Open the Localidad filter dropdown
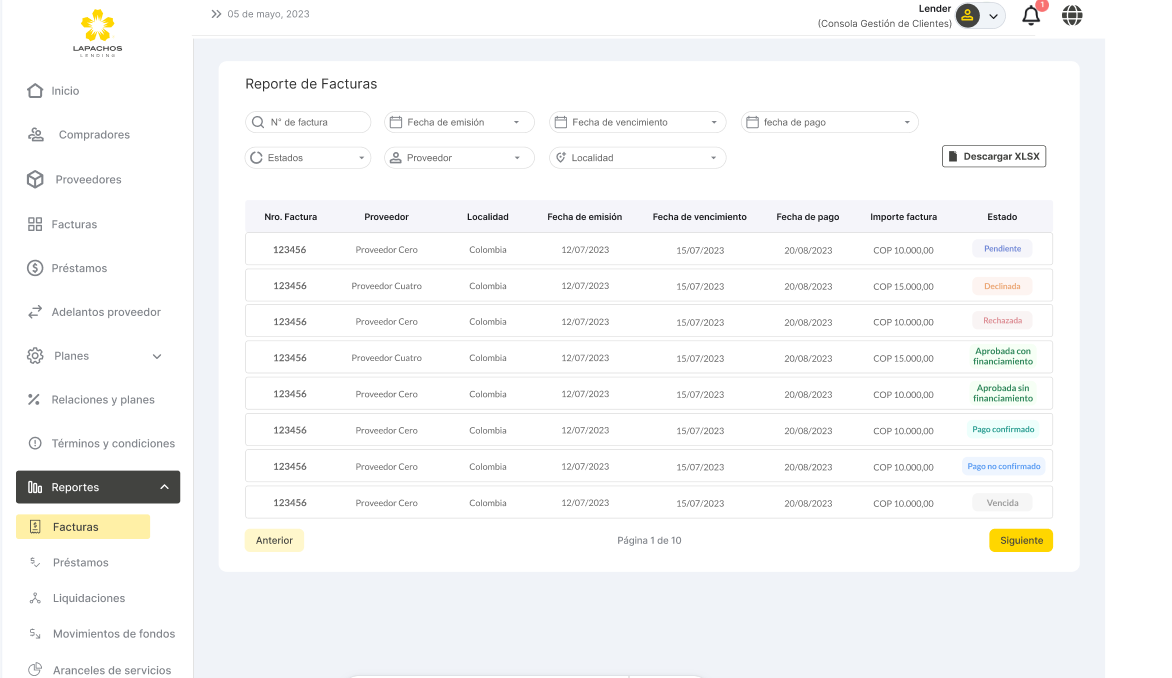Image resolution: width=1172 pixels, height=678 pixels. (637, 158)
